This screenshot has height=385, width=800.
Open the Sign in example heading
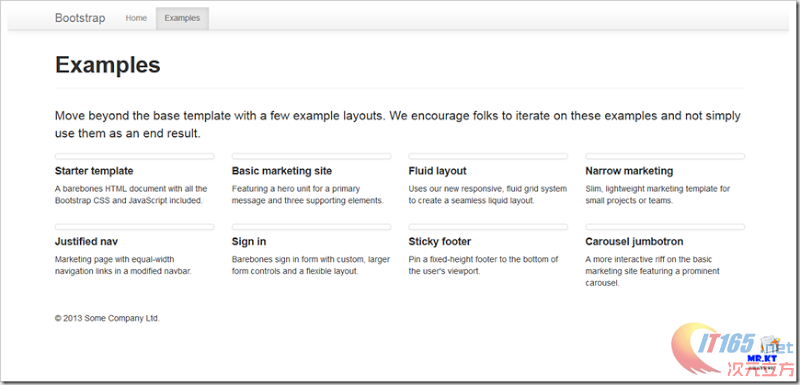[x=249, y=241]
